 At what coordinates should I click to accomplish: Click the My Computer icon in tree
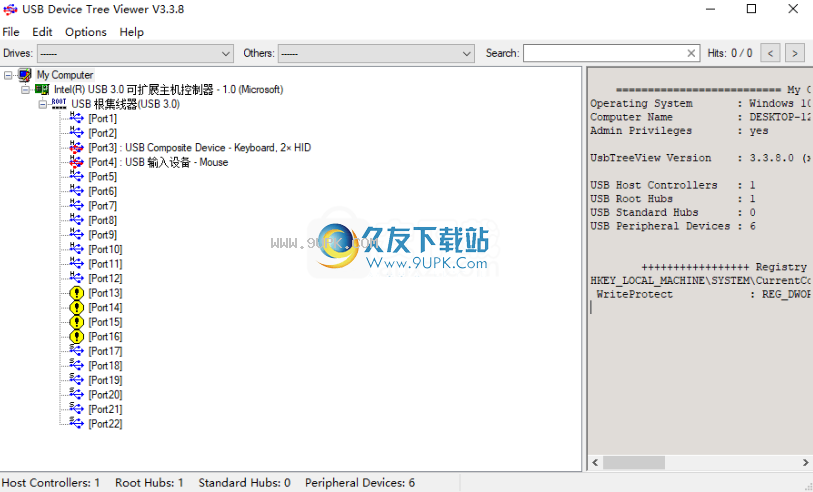[24, 75]
